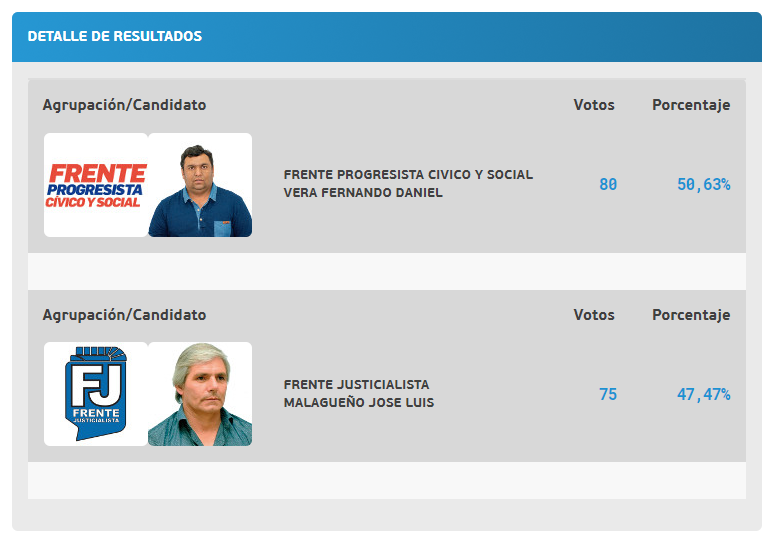This screenshot has width=784, height=537.
Task: Select the 'Frente Justicialista' party name text
Action: pyautogui.click(x=356, y=385)
